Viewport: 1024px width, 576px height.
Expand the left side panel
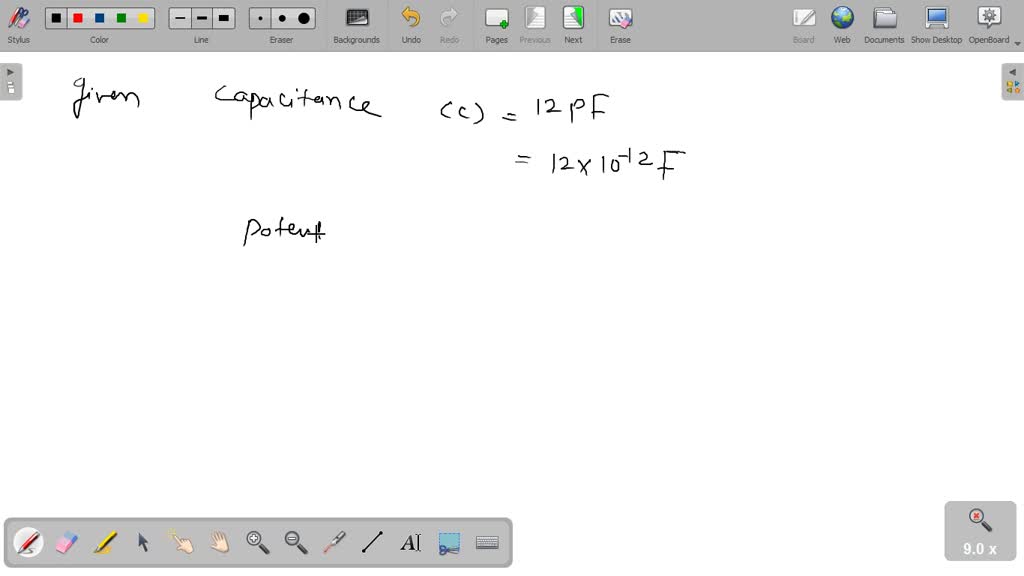11,81
